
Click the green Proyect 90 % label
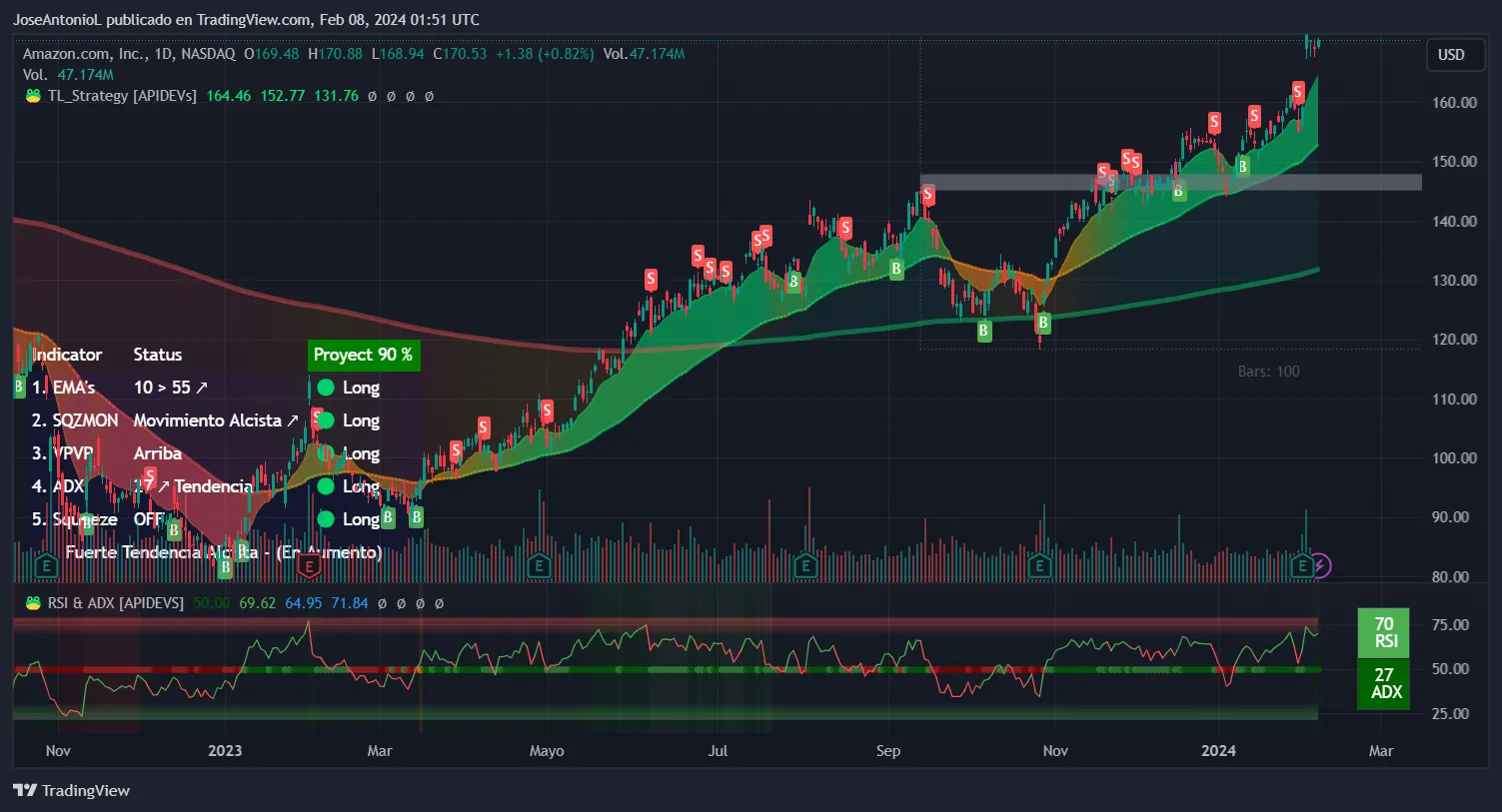click(x=363, y=355)
